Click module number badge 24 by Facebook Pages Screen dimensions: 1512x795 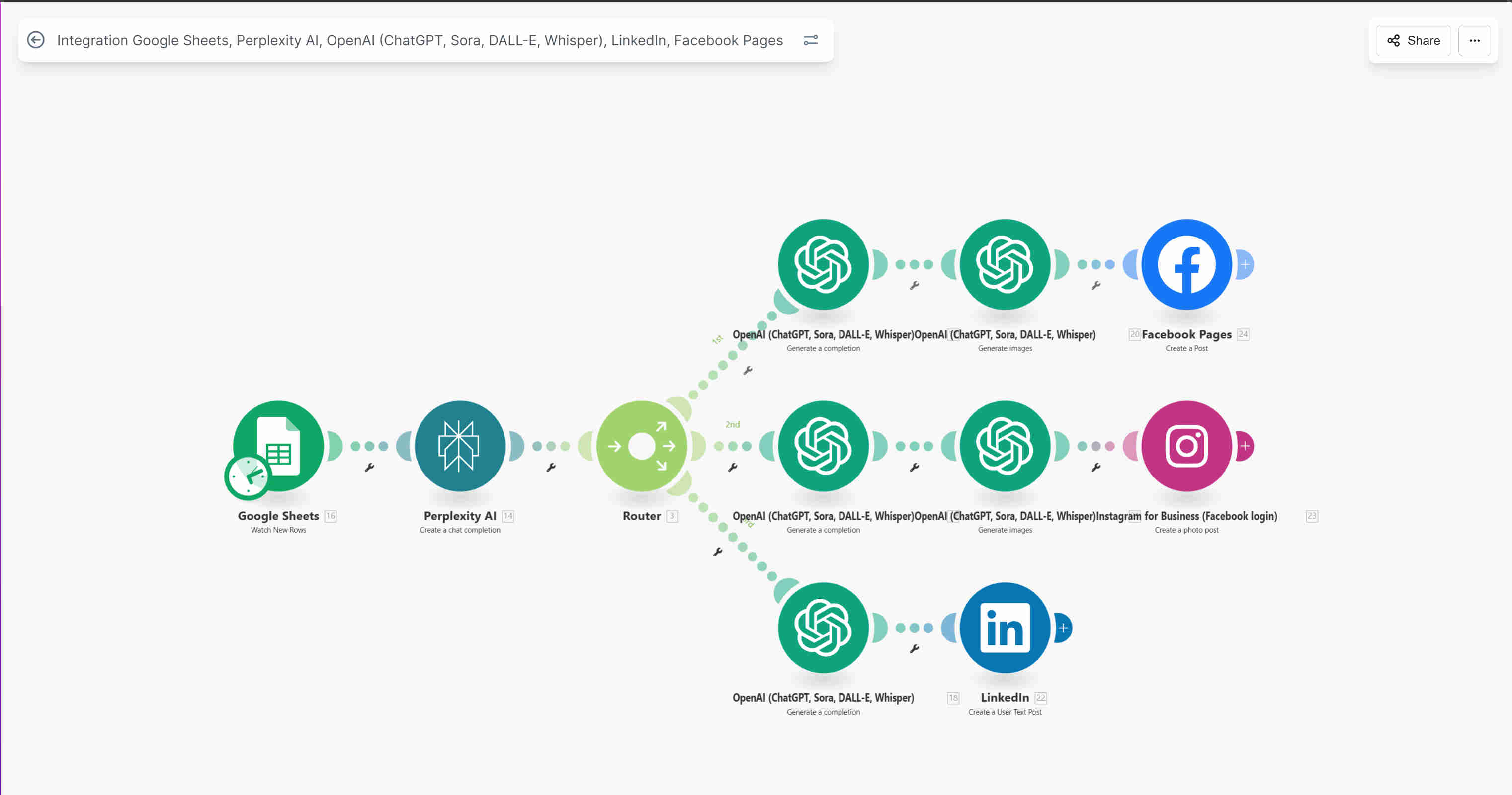[x=1243, y=334]
